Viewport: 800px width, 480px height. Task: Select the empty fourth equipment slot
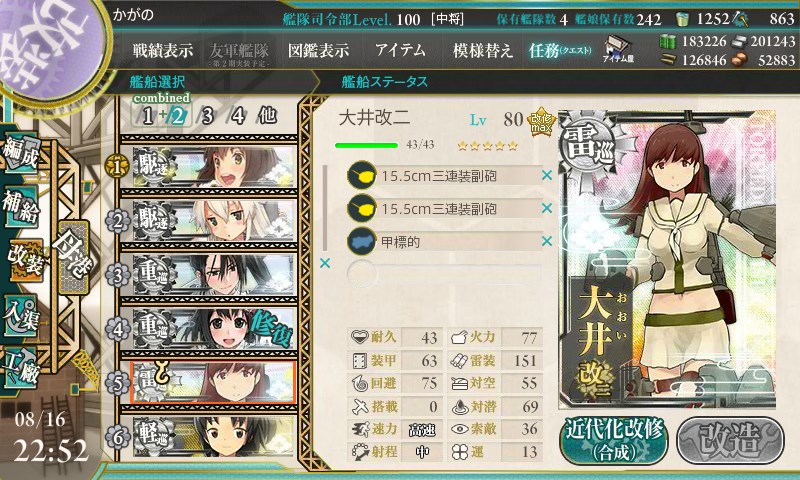[x=444, y=274]
